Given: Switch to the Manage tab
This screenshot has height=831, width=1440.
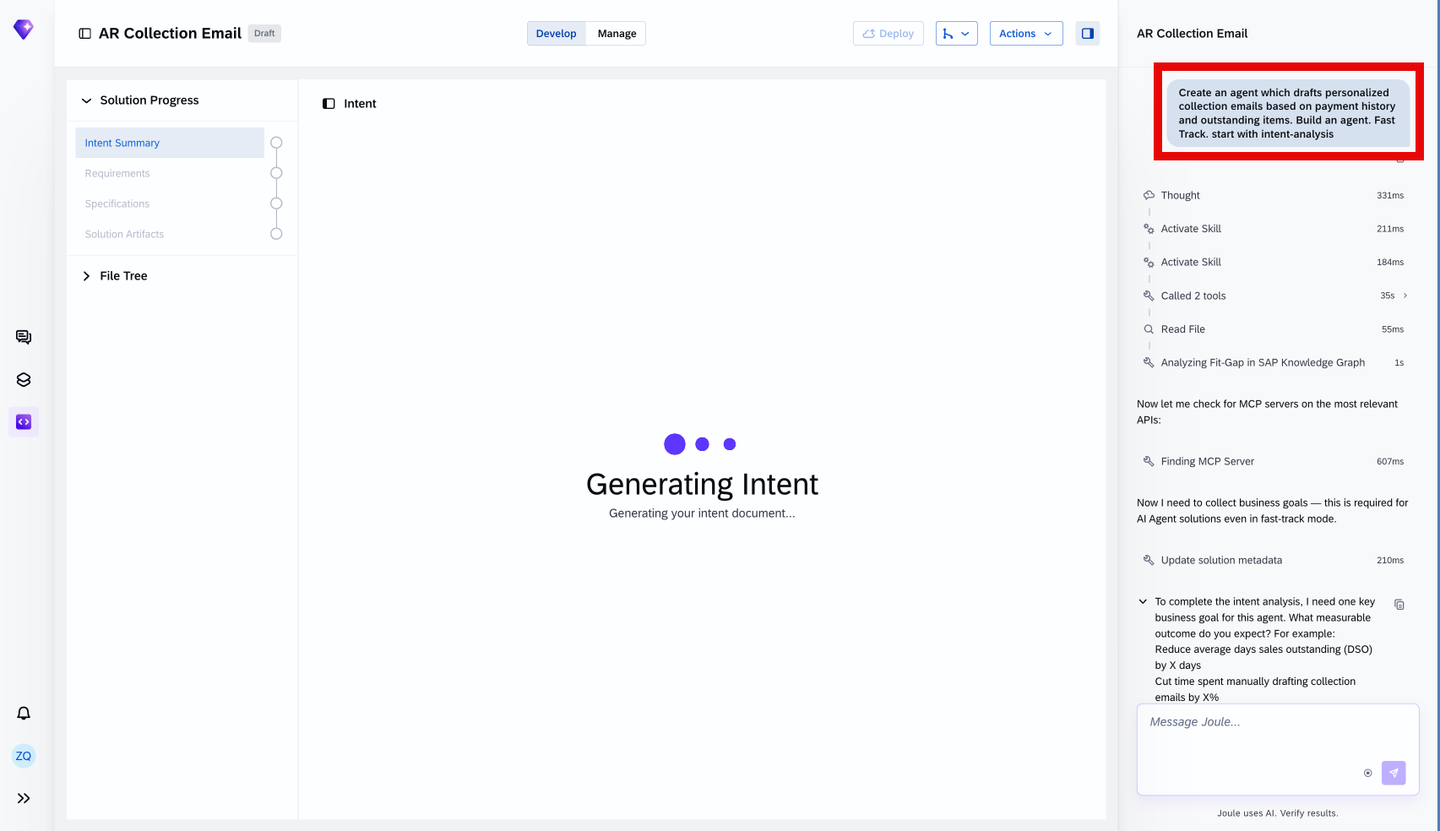Looking at the screenshot, I should point(617,33).
